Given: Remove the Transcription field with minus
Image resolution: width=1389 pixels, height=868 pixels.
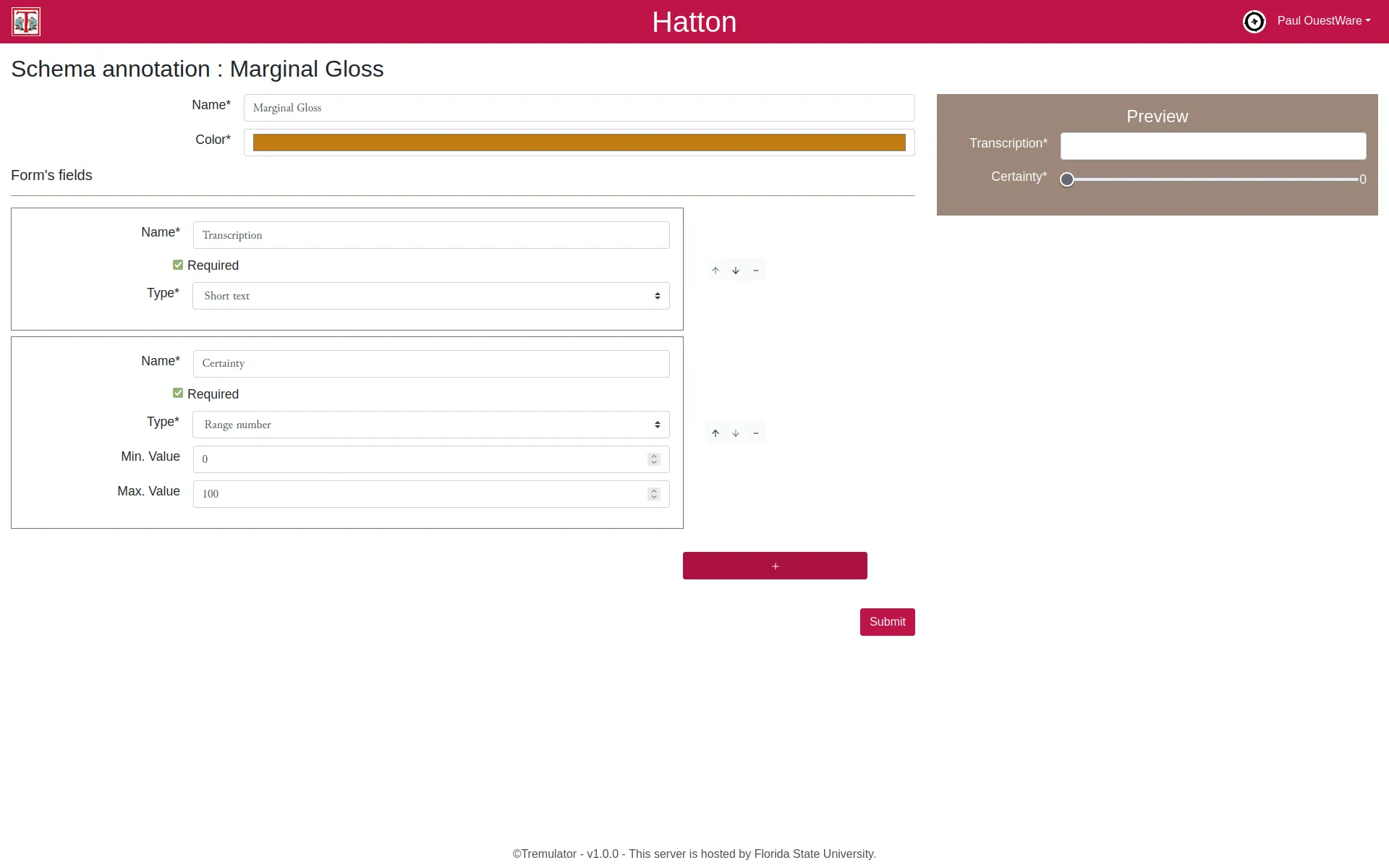Looking at the screenshot, I should [x=756, y=271].
